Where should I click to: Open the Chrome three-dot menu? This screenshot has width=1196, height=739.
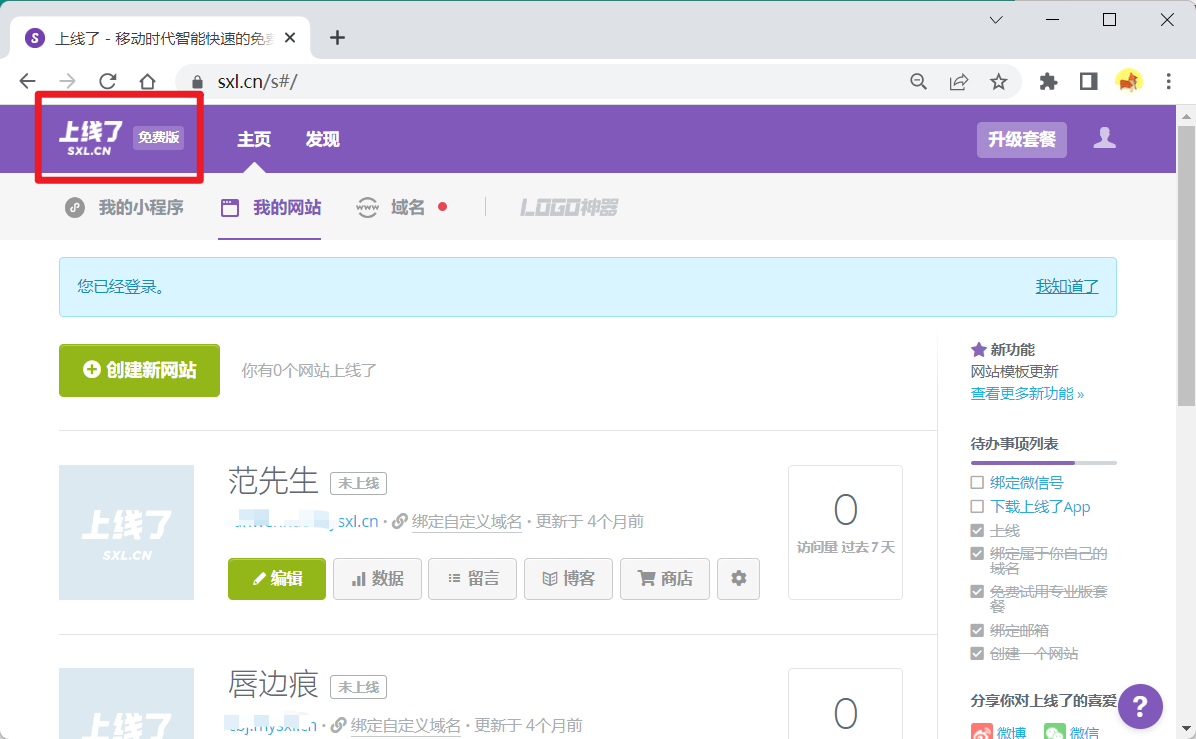pyautogui.click(x=1168, y=80)
